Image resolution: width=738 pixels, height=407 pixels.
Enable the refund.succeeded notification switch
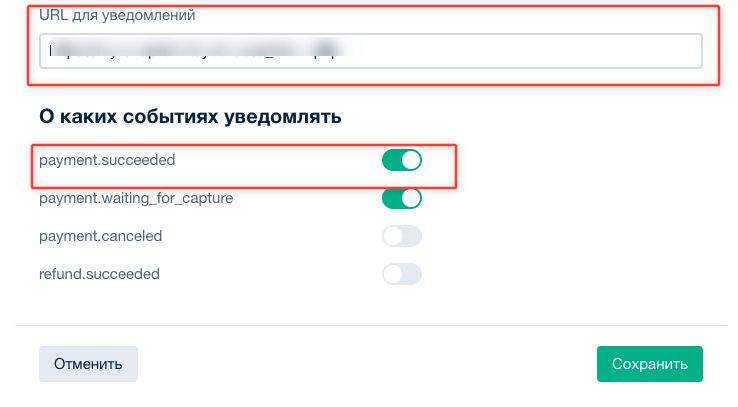[402, 274]
